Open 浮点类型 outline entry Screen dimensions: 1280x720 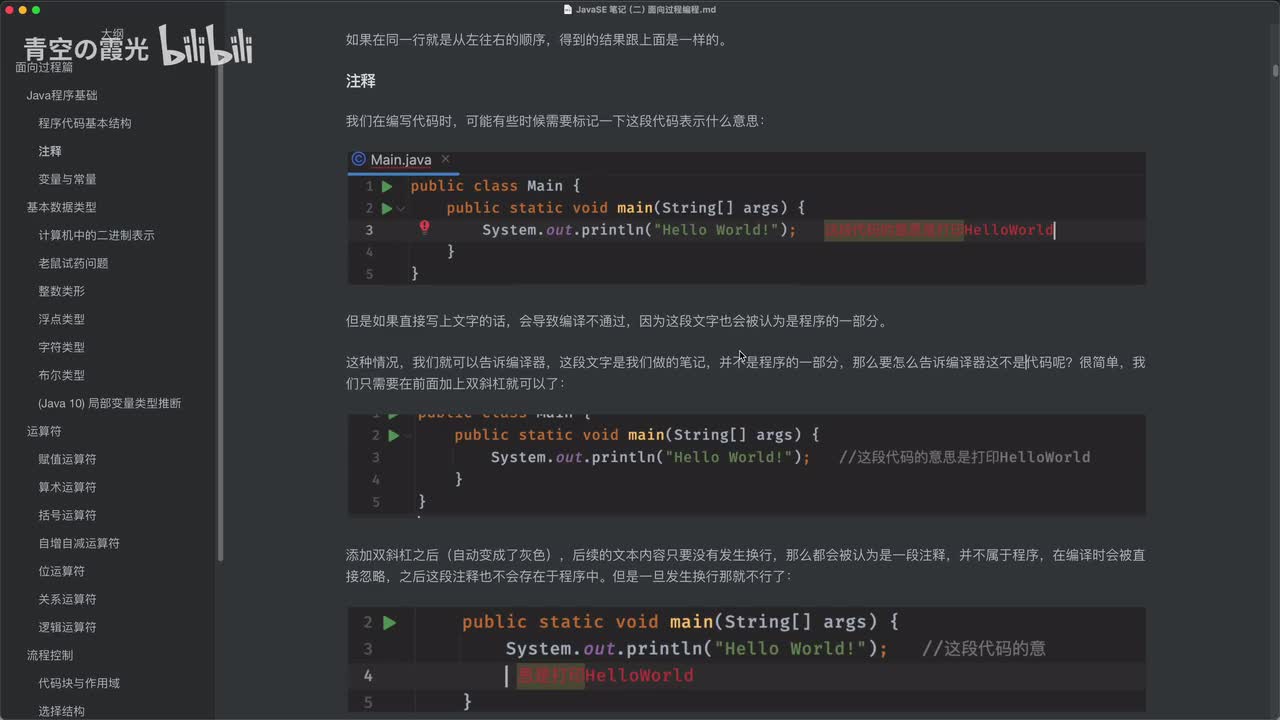coord(61,319)
